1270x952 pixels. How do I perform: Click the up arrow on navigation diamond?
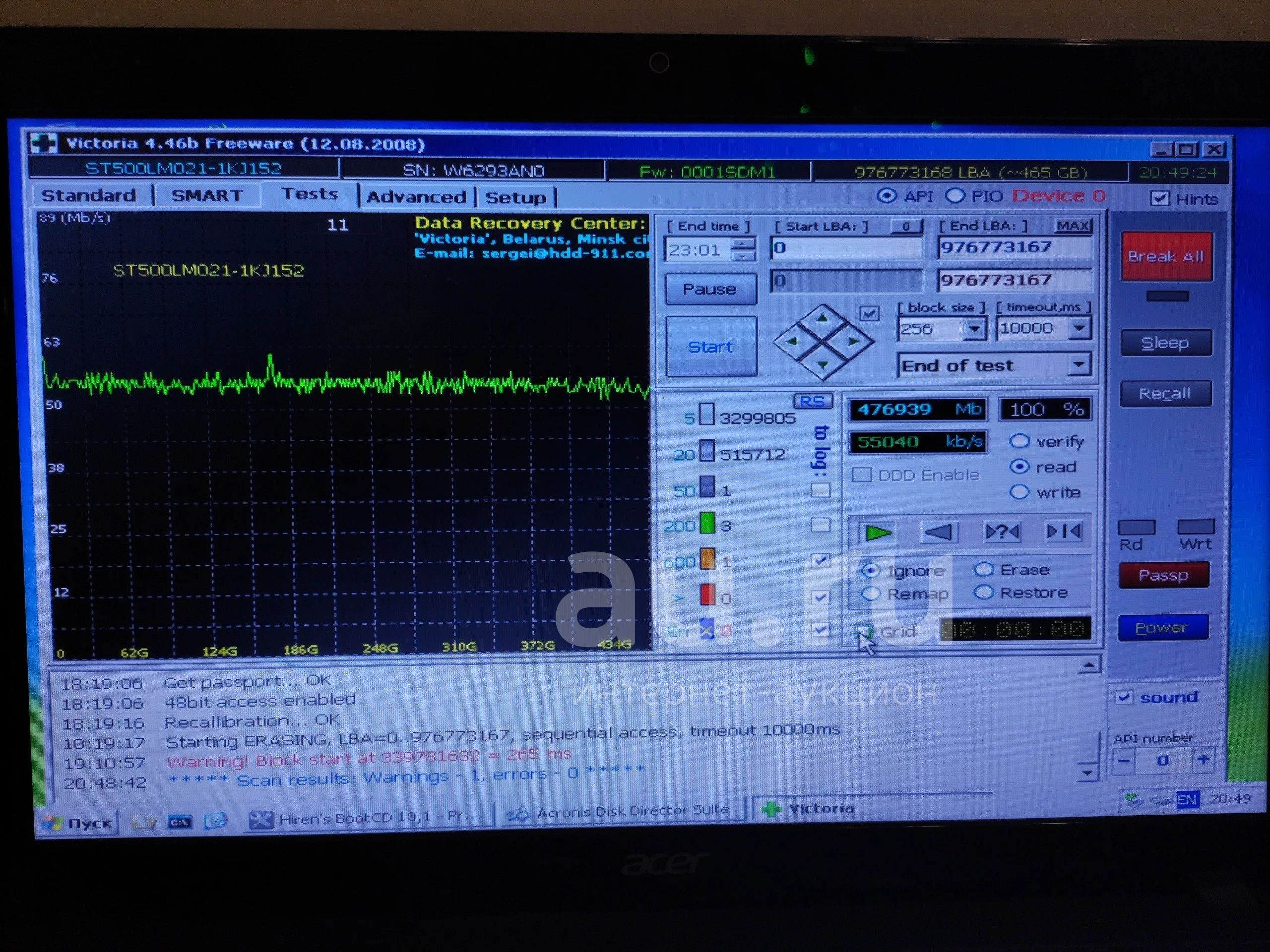(823, 317)
